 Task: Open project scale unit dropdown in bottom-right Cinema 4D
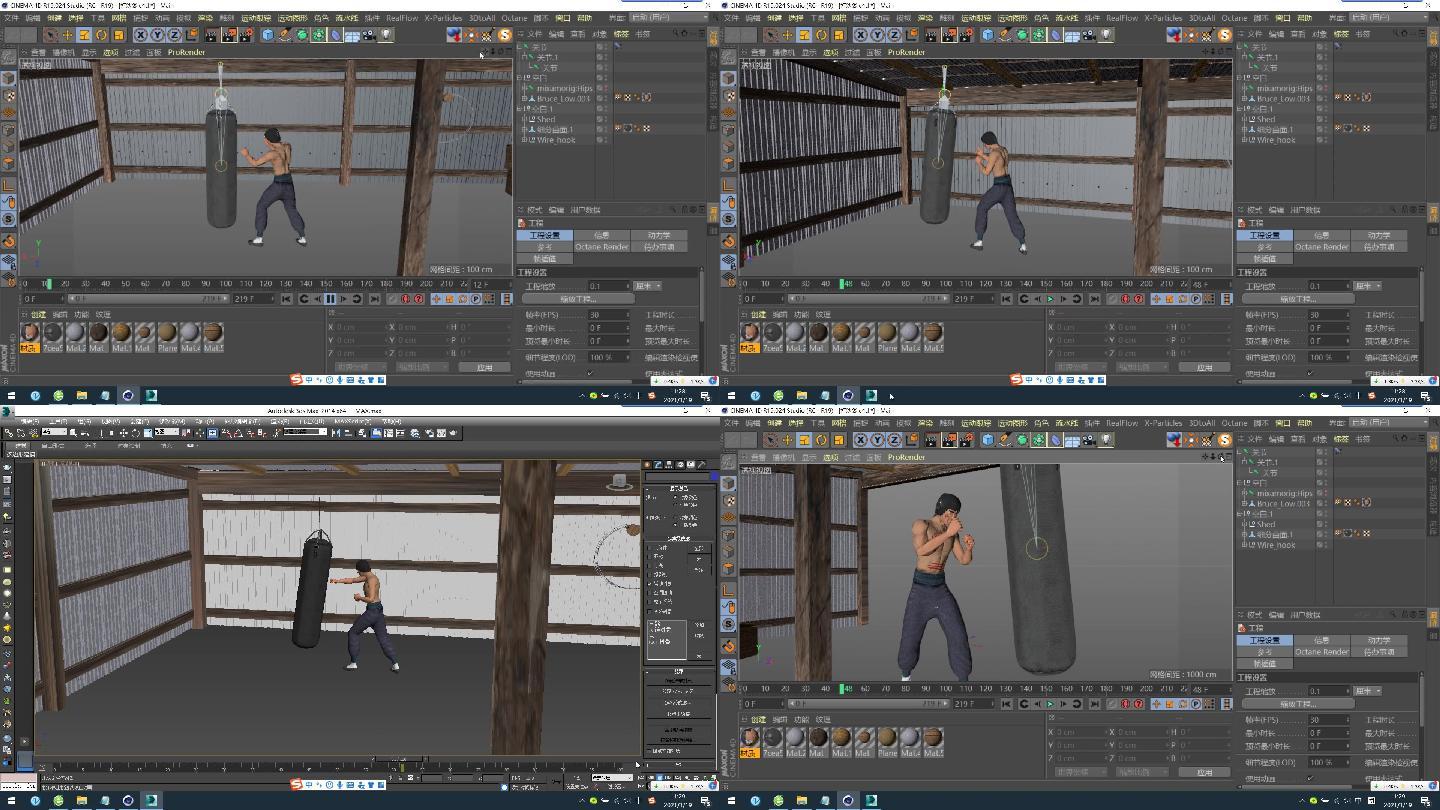point(1367,691)
